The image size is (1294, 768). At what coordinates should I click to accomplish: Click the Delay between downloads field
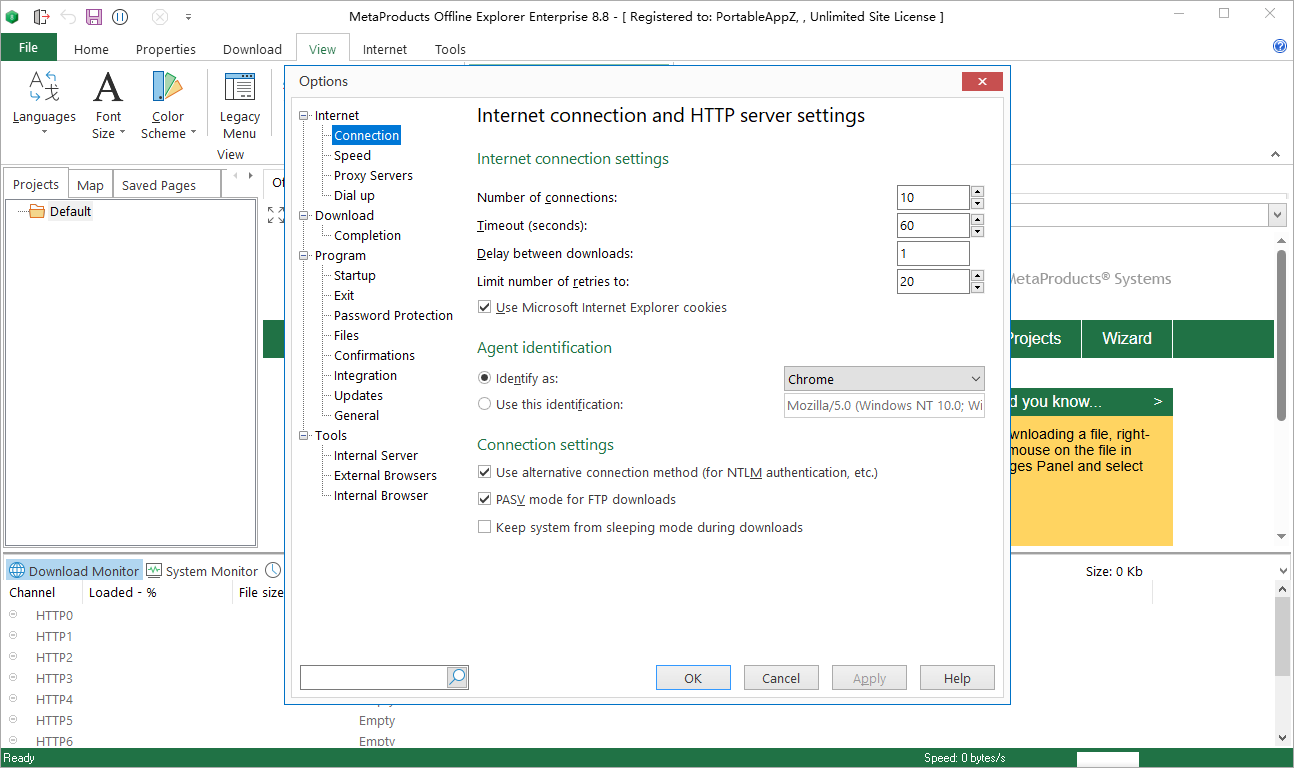932,254
